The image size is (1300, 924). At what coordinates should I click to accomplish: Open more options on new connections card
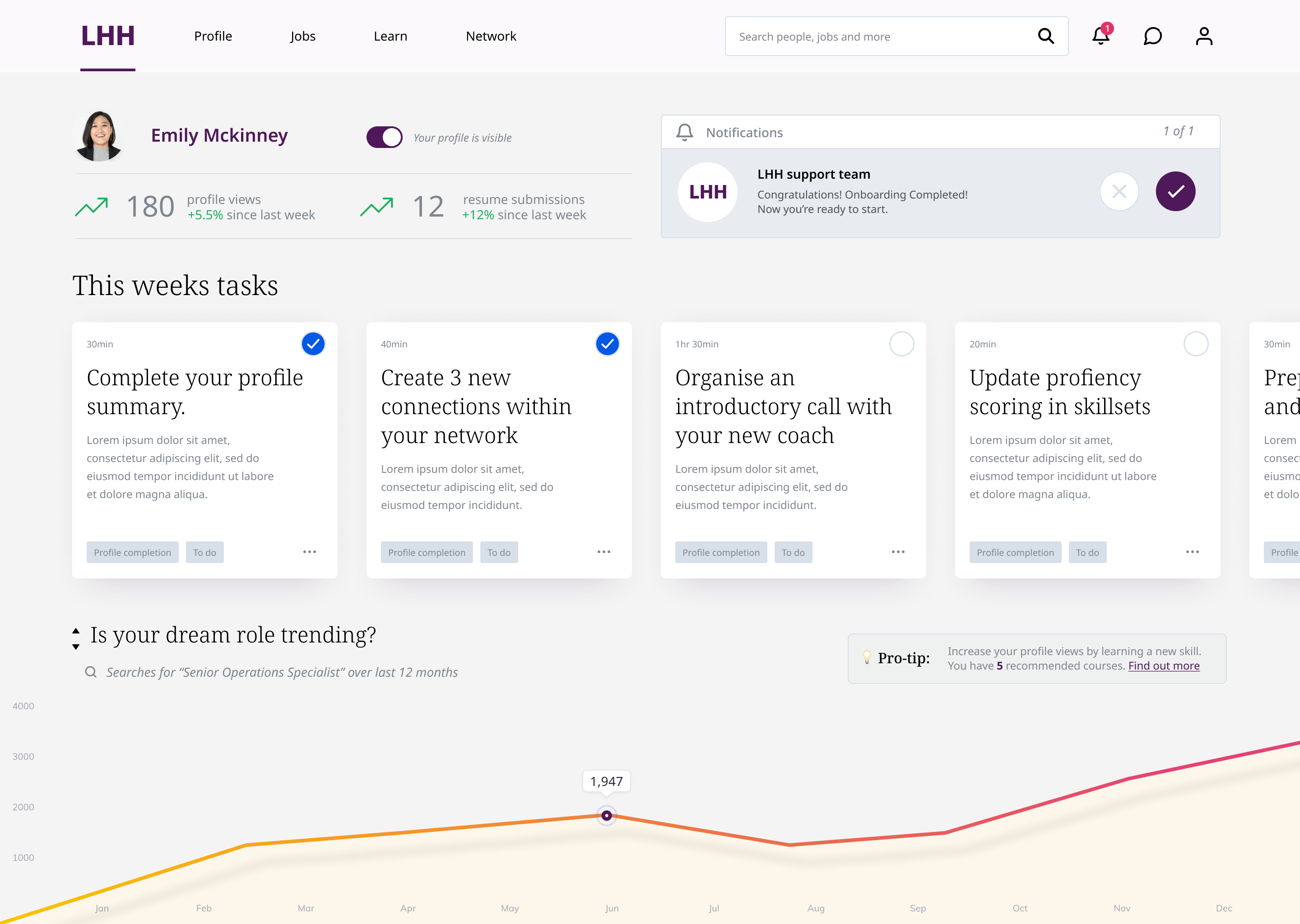pyautogui.click(x=604, y=552)
